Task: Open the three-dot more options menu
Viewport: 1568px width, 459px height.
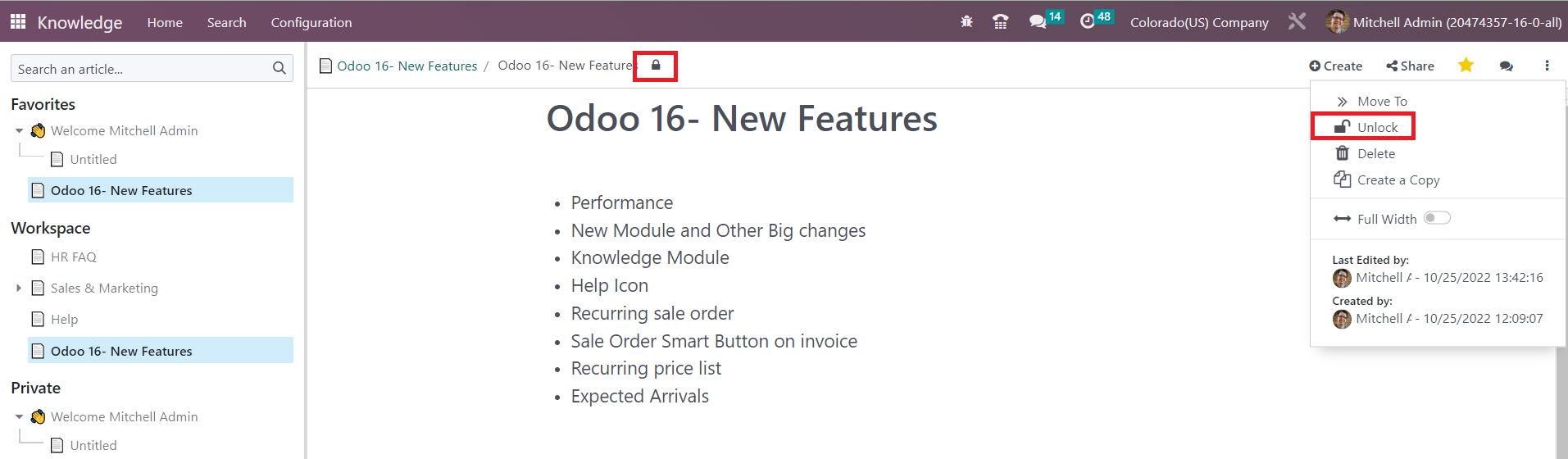Action: click(x=1547, y=66)
